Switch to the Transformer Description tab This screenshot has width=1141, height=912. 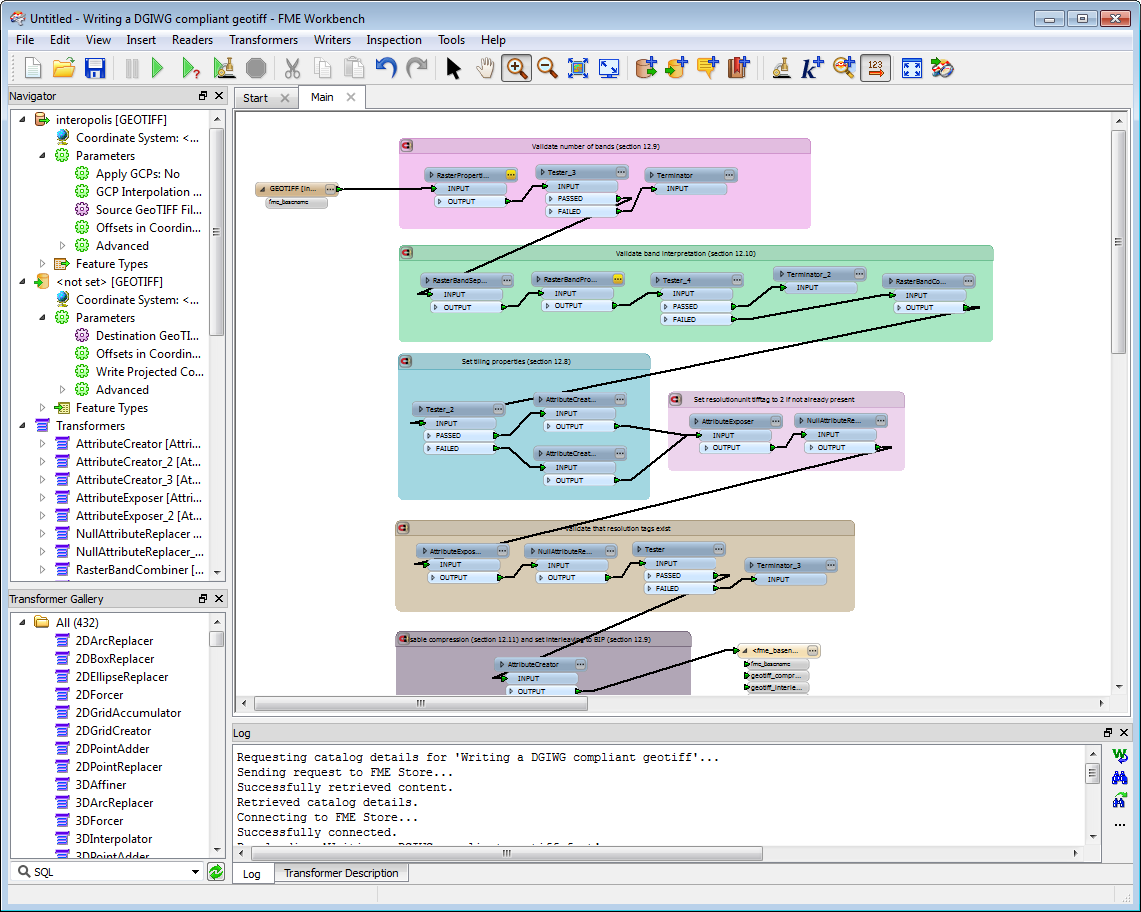pyautogui.click(x=341, y=873)
